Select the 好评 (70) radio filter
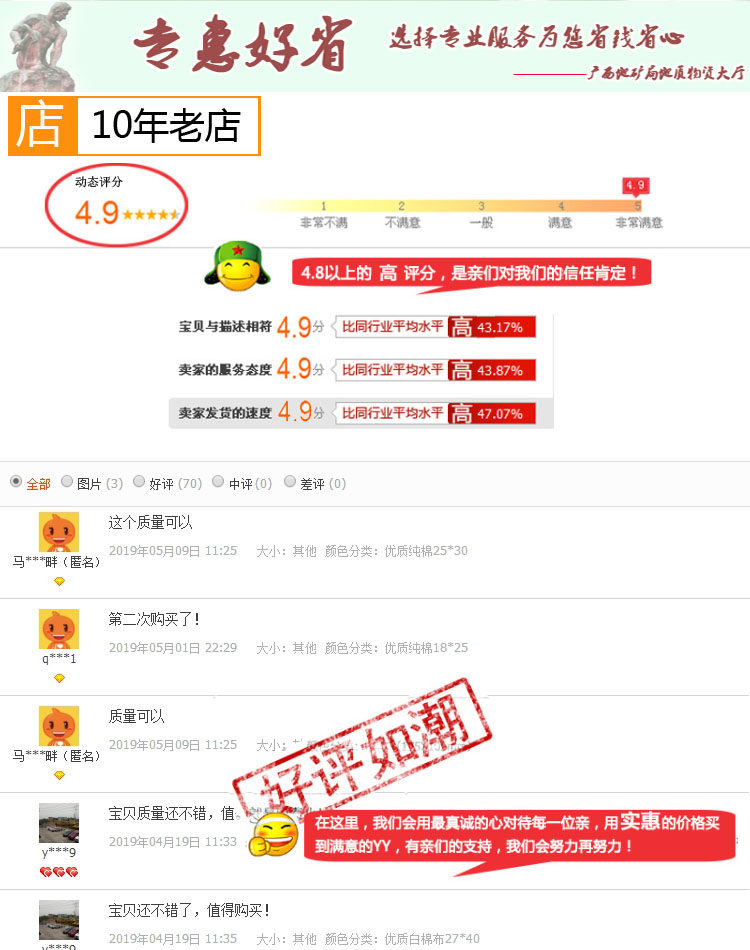This screenshot has width=750, height=950. point(139,481)
